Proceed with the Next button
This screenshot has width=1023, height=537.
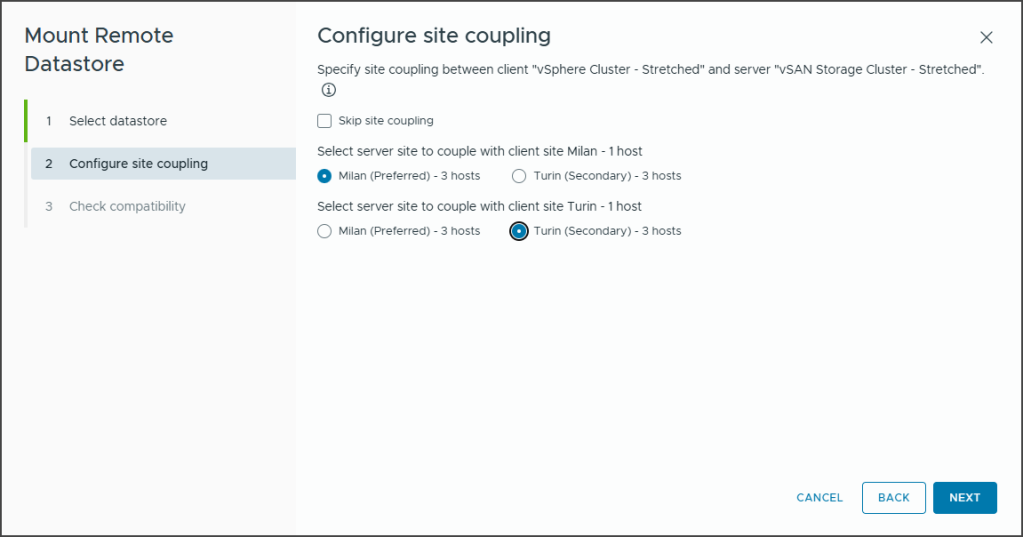pos(964,498)
